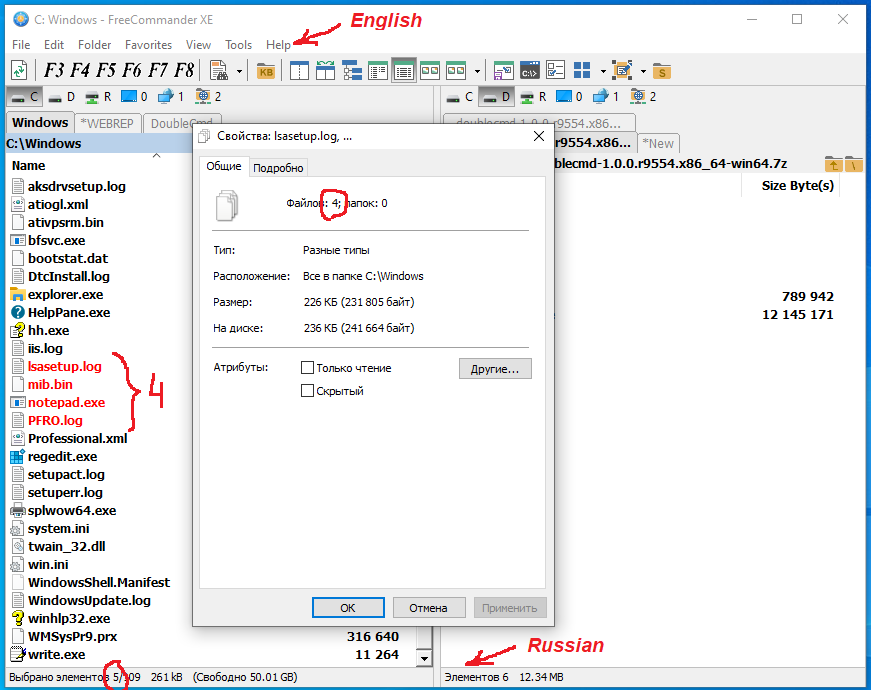Click the Name column header
This screenshot has width=871, height=690.
[x=29, y=166]
